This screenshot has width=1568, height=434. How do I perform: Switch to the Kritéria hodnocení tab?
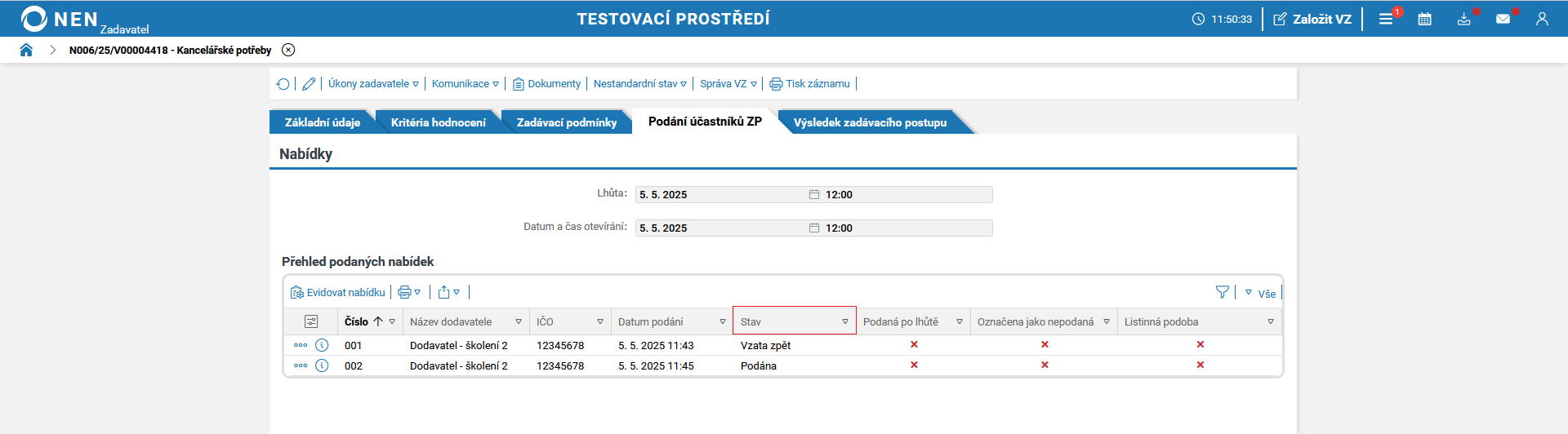pos(438,122)
